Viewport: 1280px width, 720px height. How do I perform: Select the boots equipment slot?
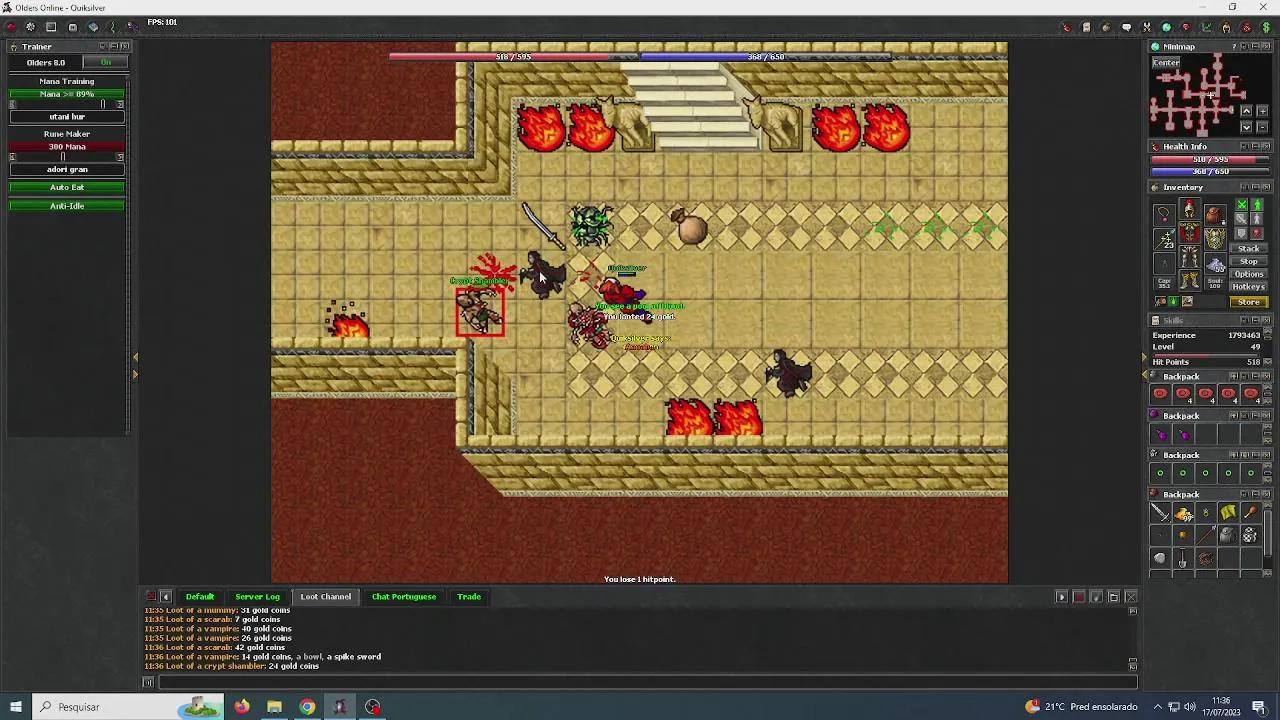point(1189,282)
